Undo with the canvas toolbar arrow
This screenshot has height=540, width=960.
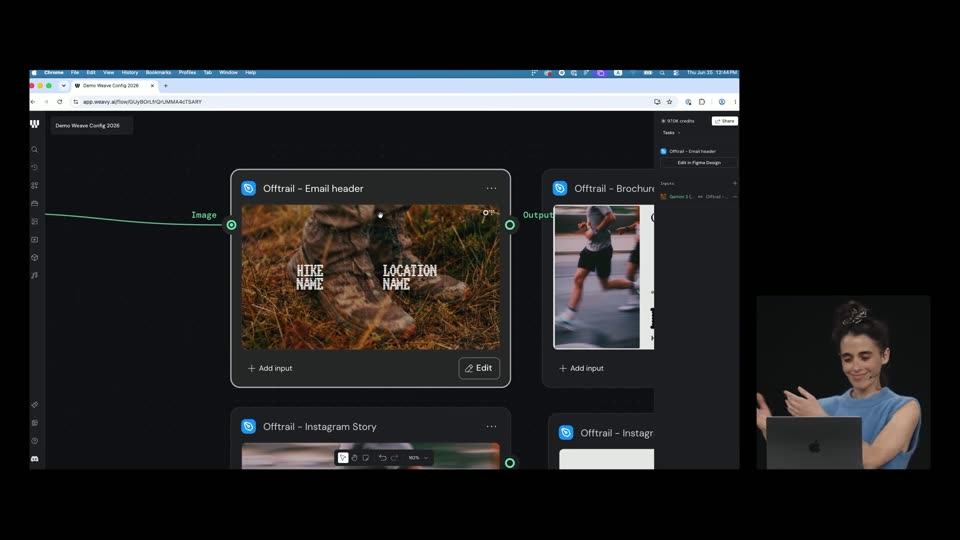click(383, 458)
